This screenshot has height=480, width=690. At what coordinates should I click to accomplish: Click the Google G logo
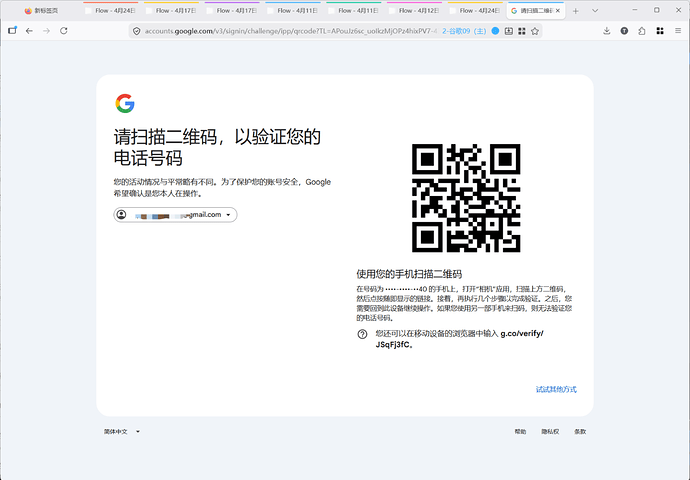pyautogui.click(x=125, y=103)
